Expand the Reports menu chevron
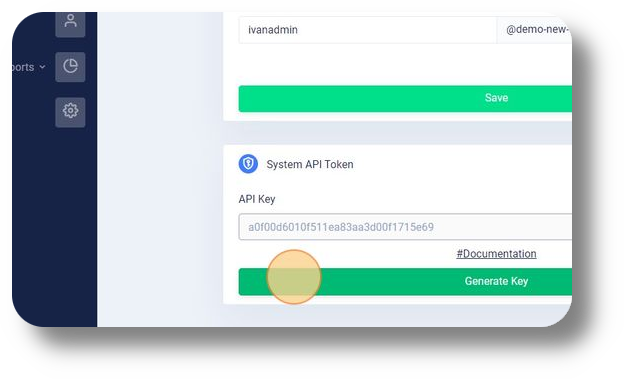The width and height of the screenshot is (624, 379). click(42, 67)
